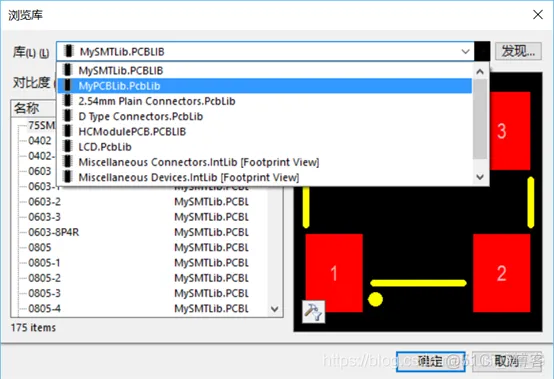554x379 pixels.
Task: Choose MyPCBLib.PcbLib library entry
Action: coord(265,86)
